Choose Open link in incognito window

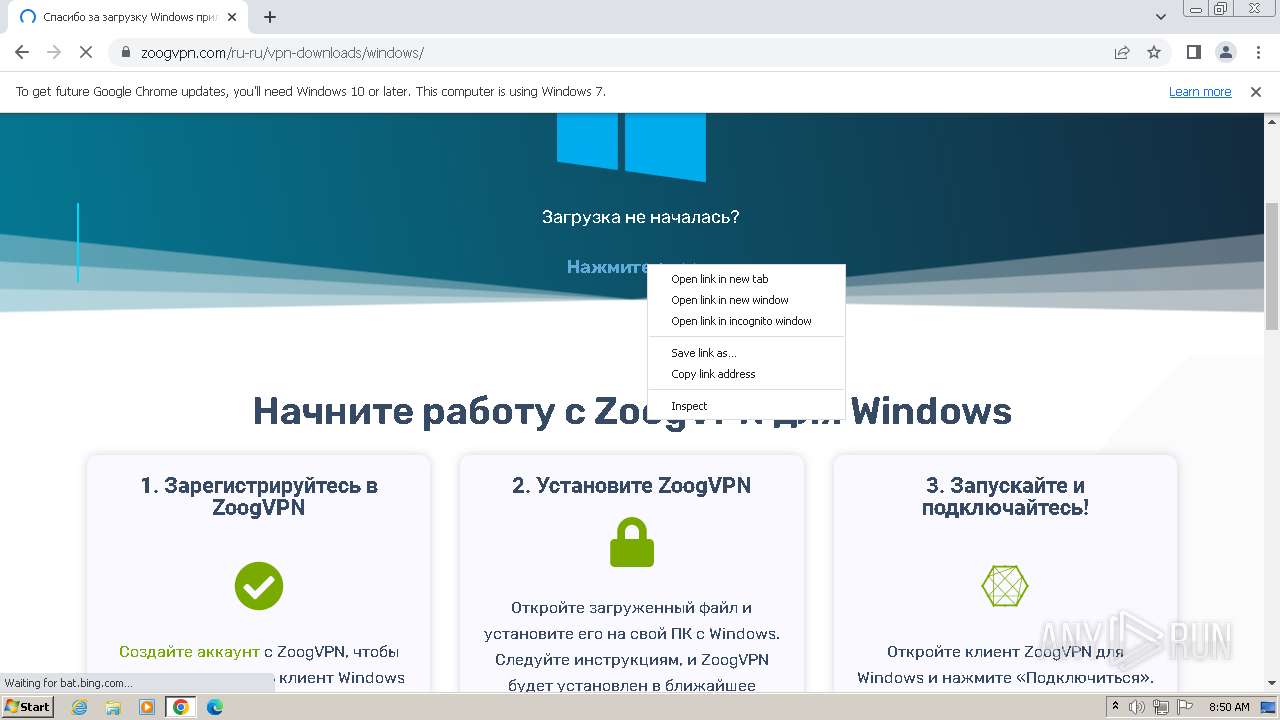click(x=746, y=321)
